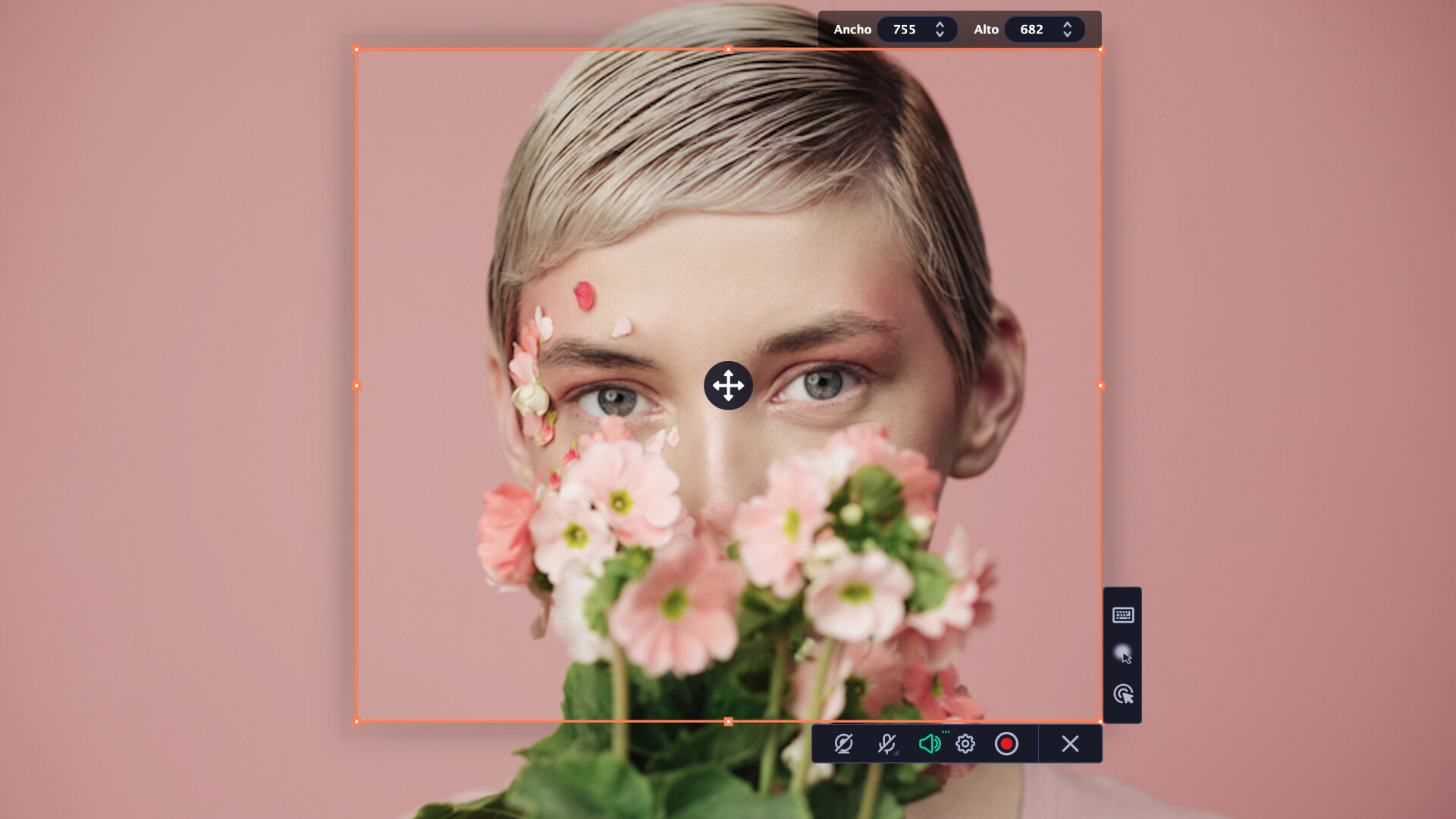This screenshot has height=819, width=1456.
Task: Unmute the microphone
Action: [885, 744]
